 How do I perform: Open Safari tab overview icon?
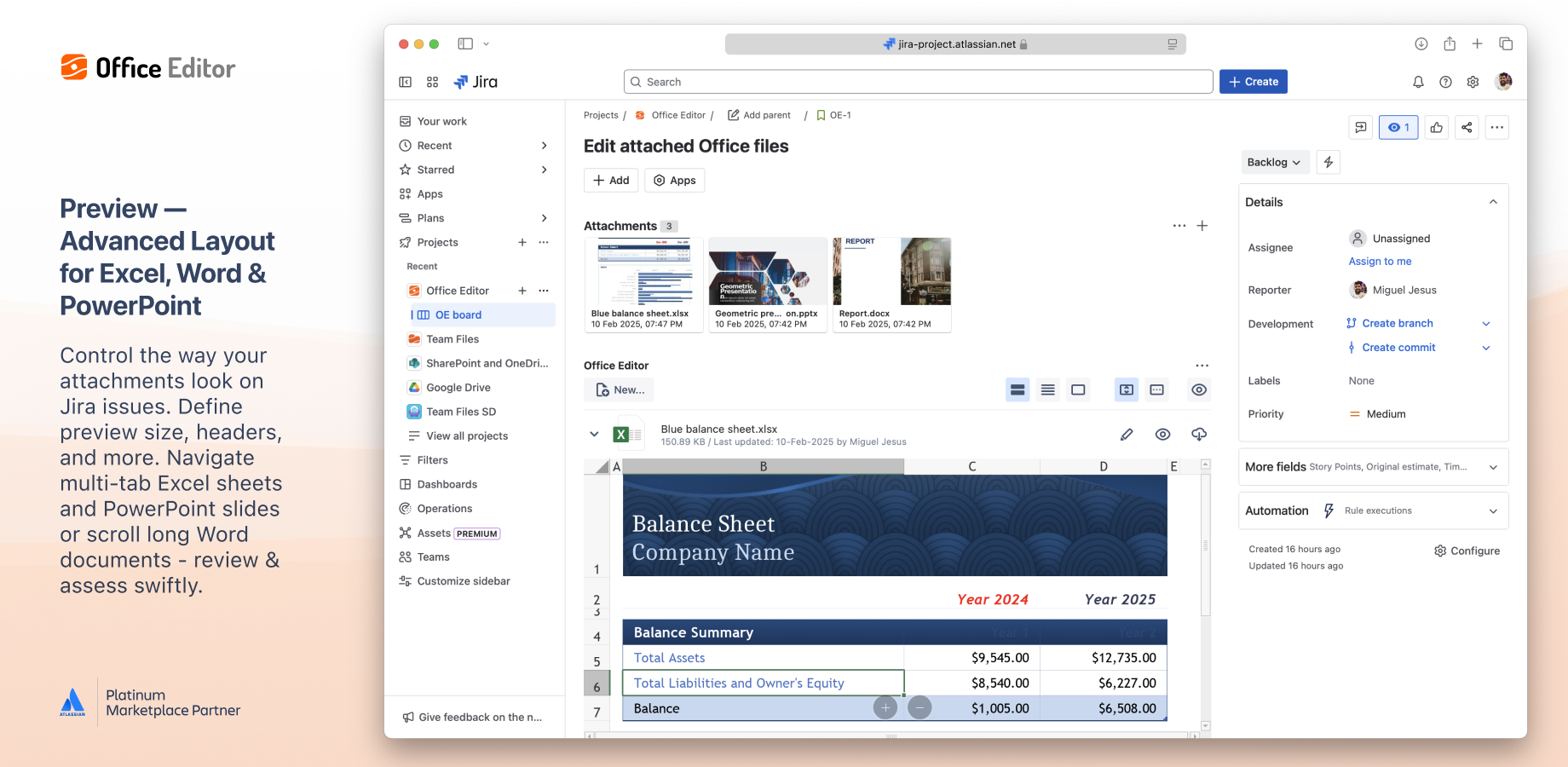click(1506, 43)
